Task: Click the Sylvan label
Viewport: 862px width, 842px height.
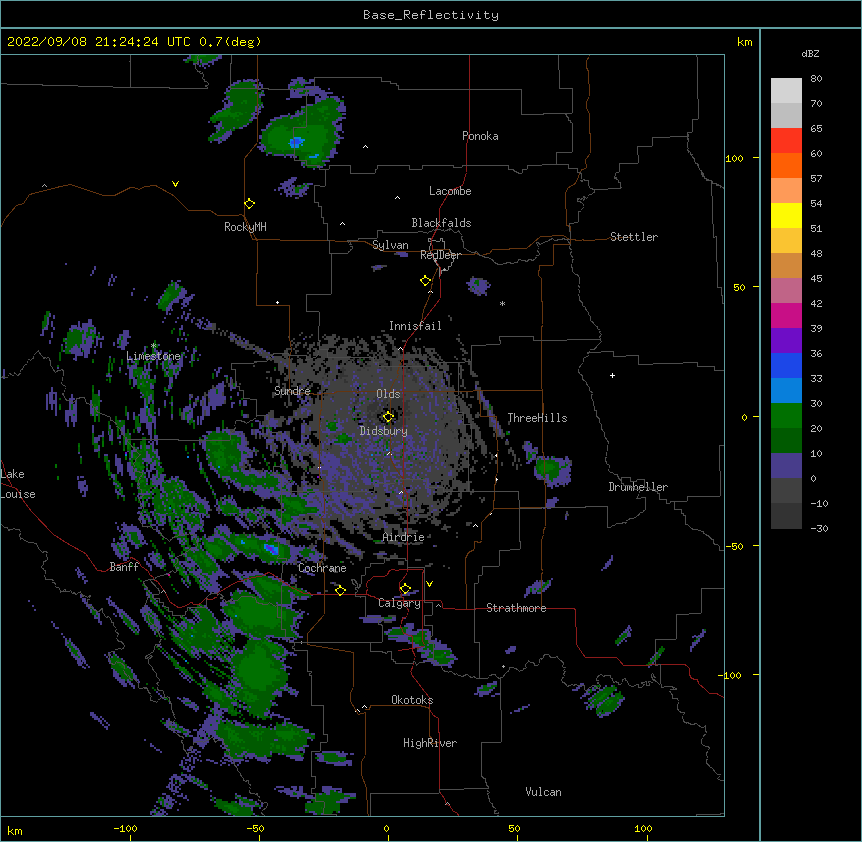Action: click(x=390, y=245)
